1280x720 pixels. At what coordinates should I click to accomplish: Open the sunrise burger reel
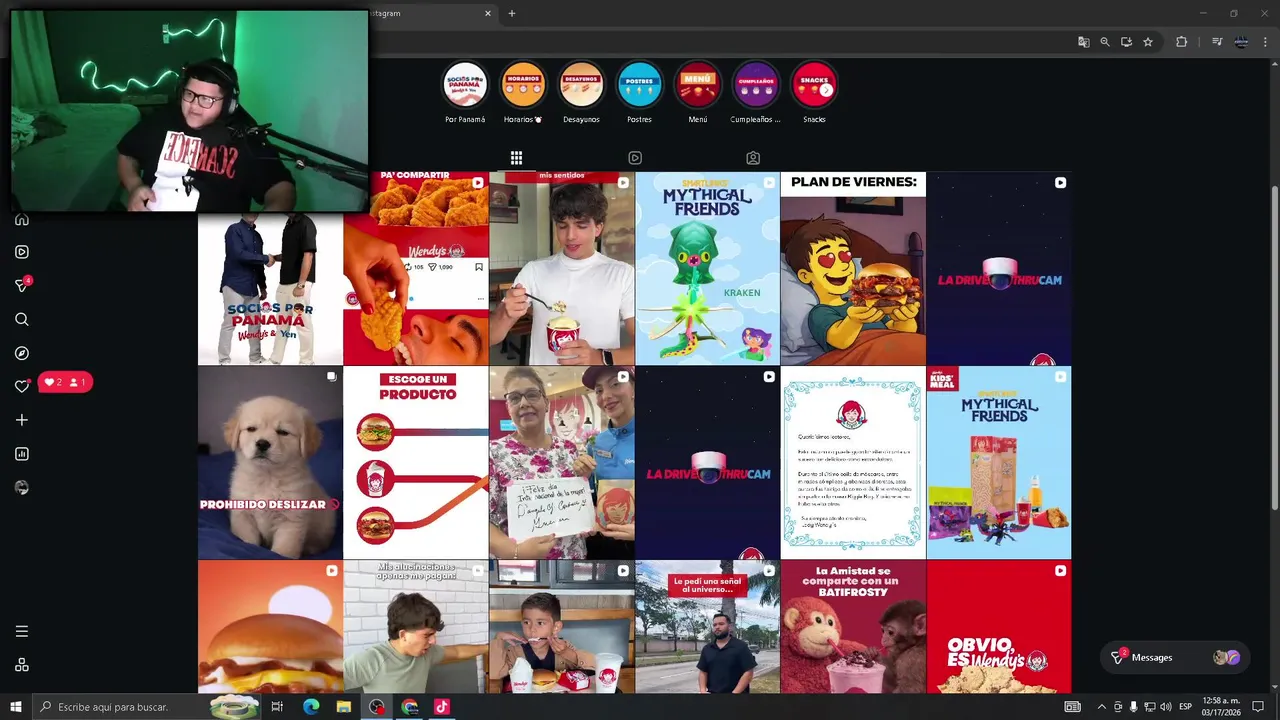pyautogui.click(x=270, y=626)
